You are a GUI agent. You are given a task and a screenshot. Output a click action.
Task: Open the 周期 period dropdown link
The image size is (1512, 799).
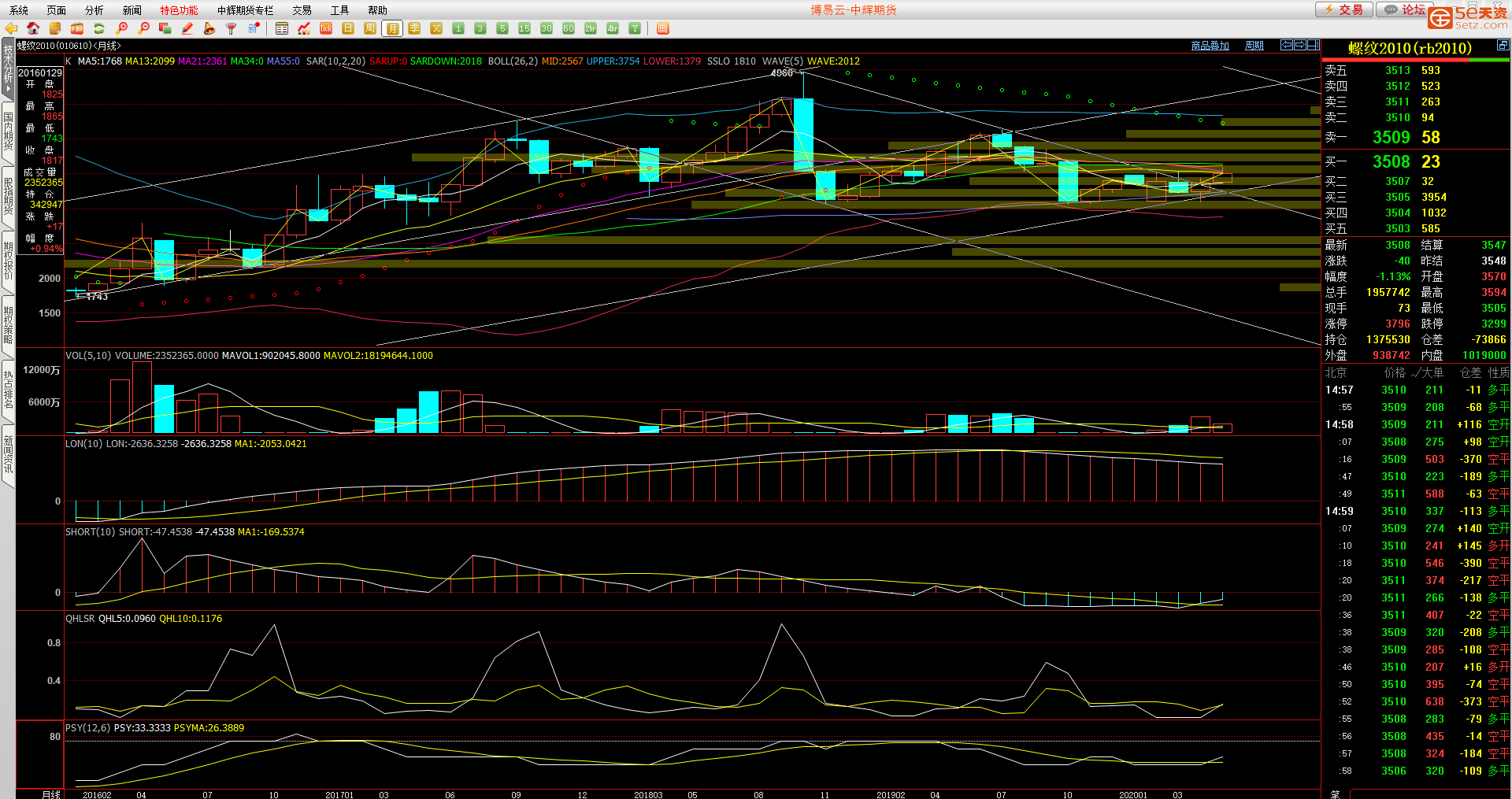1254,46
